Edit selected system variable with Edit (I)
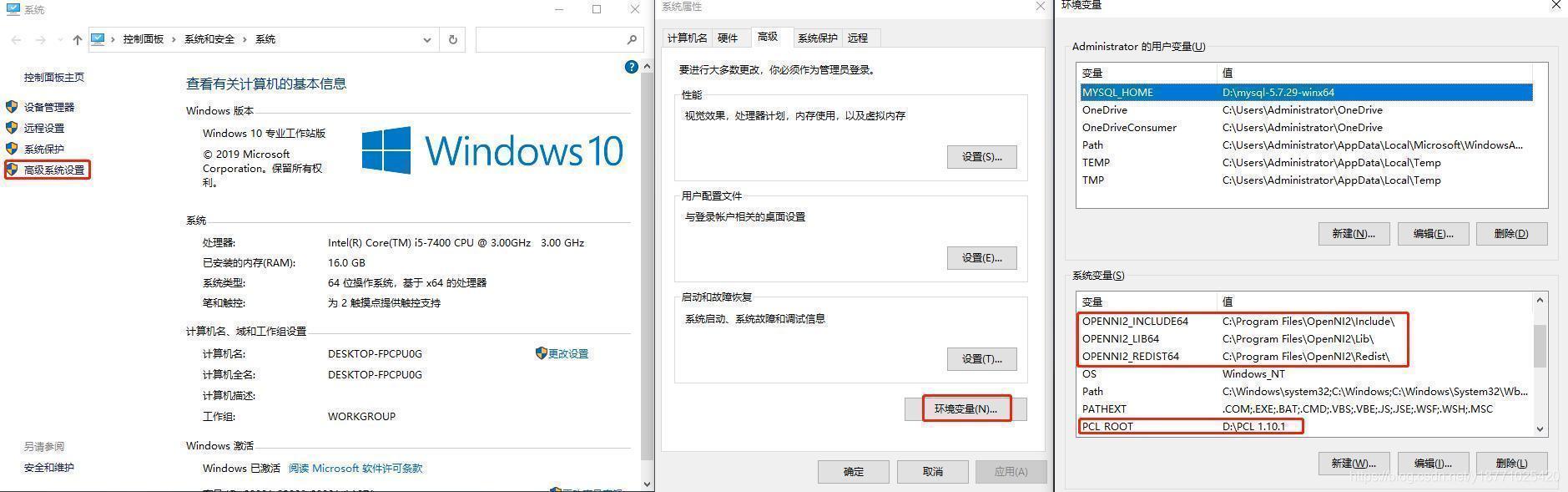Screen dimensions: 1568x492 tap(1433, 463)
